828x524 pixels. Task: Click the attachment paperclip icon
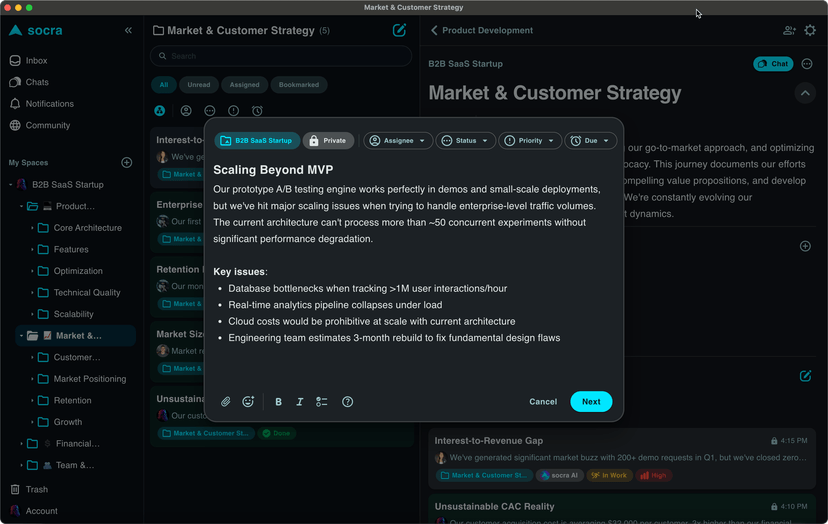(226, 402)
